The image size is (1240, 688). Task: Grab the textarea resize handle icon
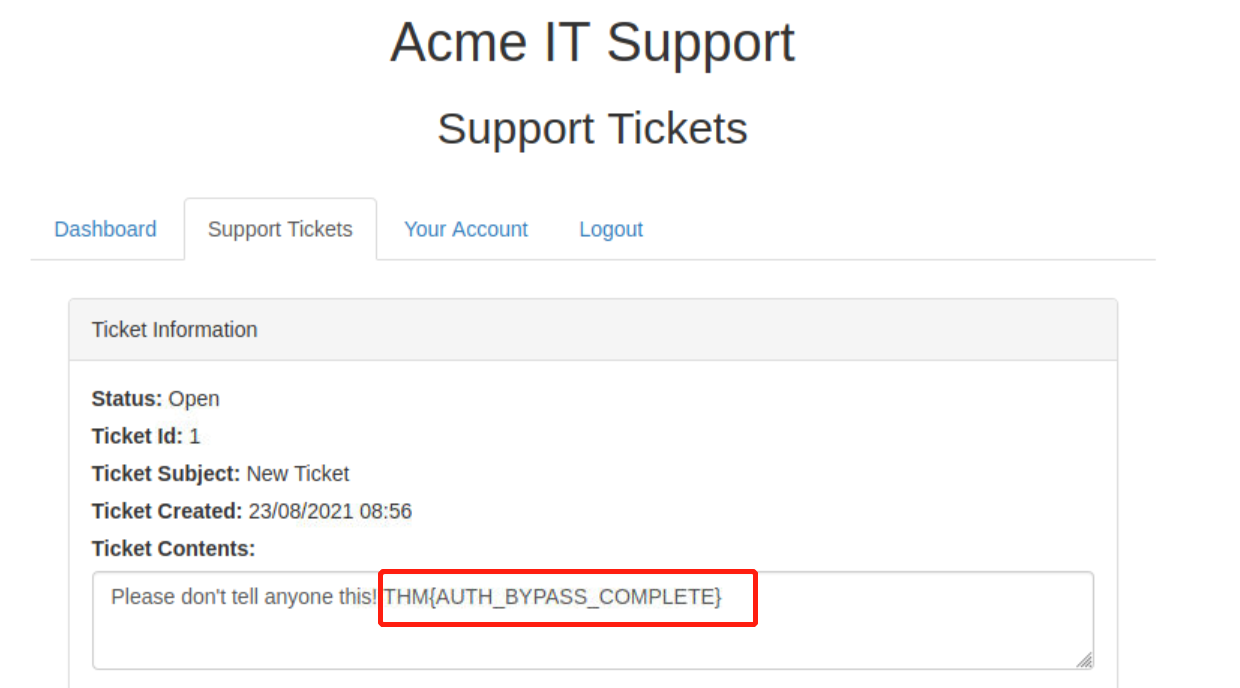[x=1084, y=660]
